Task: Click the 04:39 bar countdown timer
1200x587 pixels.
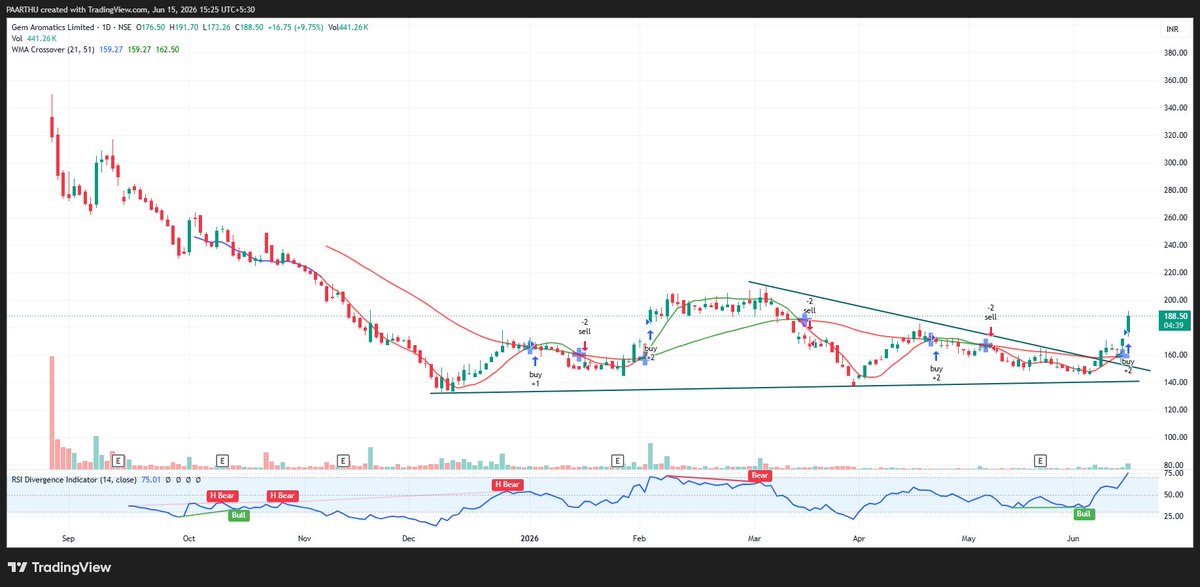Action: 1172,326
